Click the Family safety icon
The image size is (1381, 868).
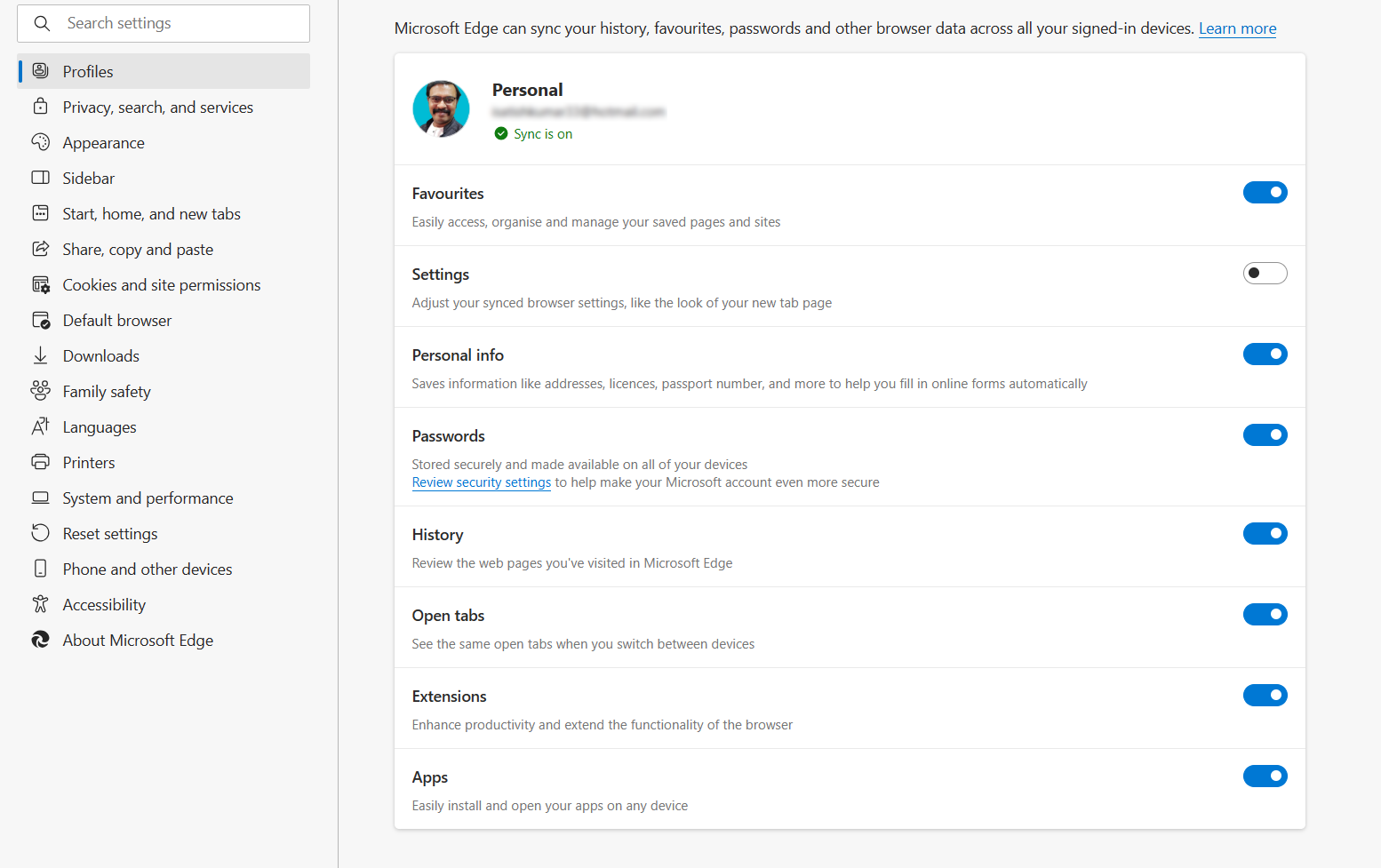point(40,391)
